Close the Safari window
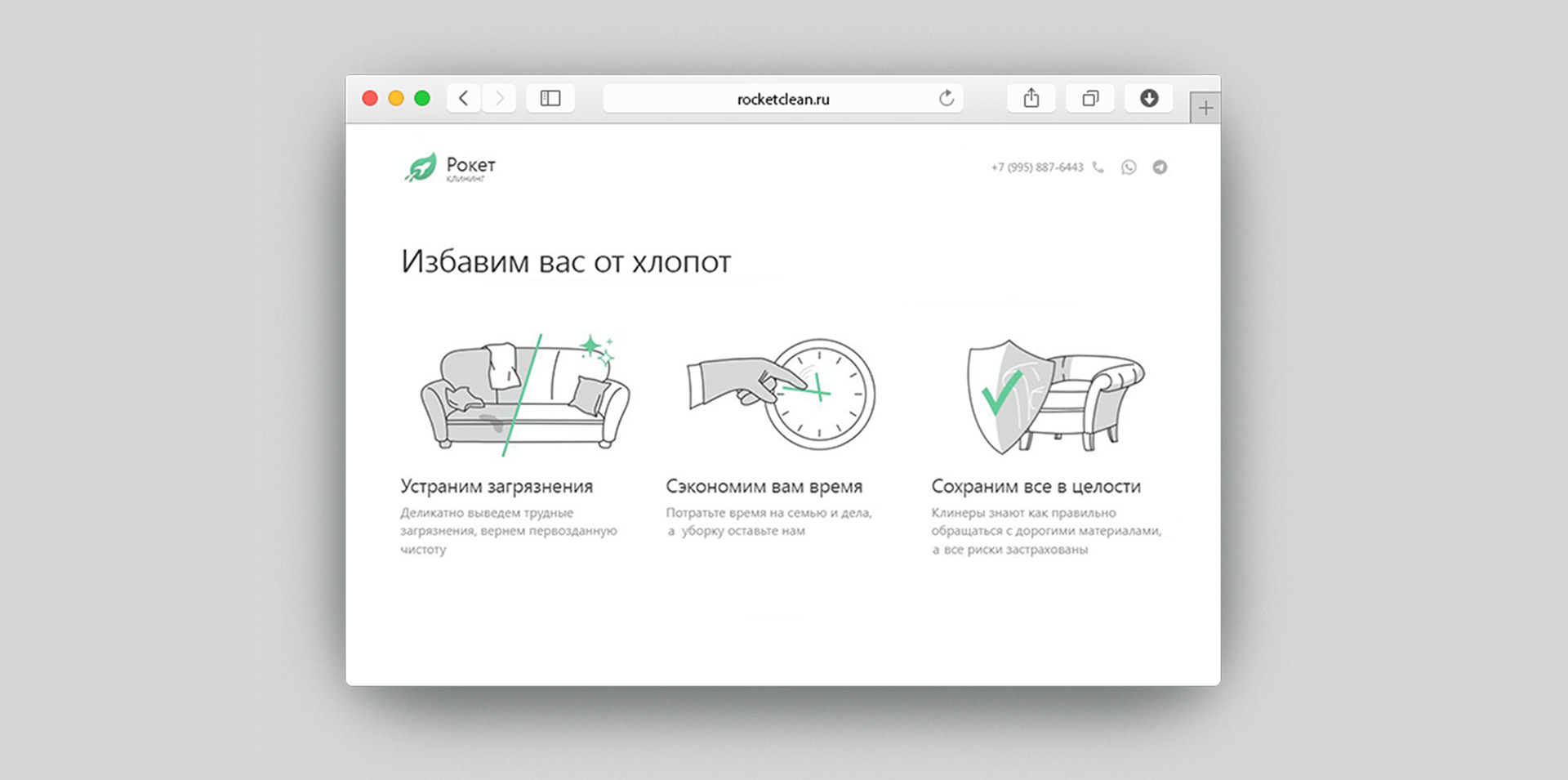This screenshot has width=1568, height=780. 370,99
